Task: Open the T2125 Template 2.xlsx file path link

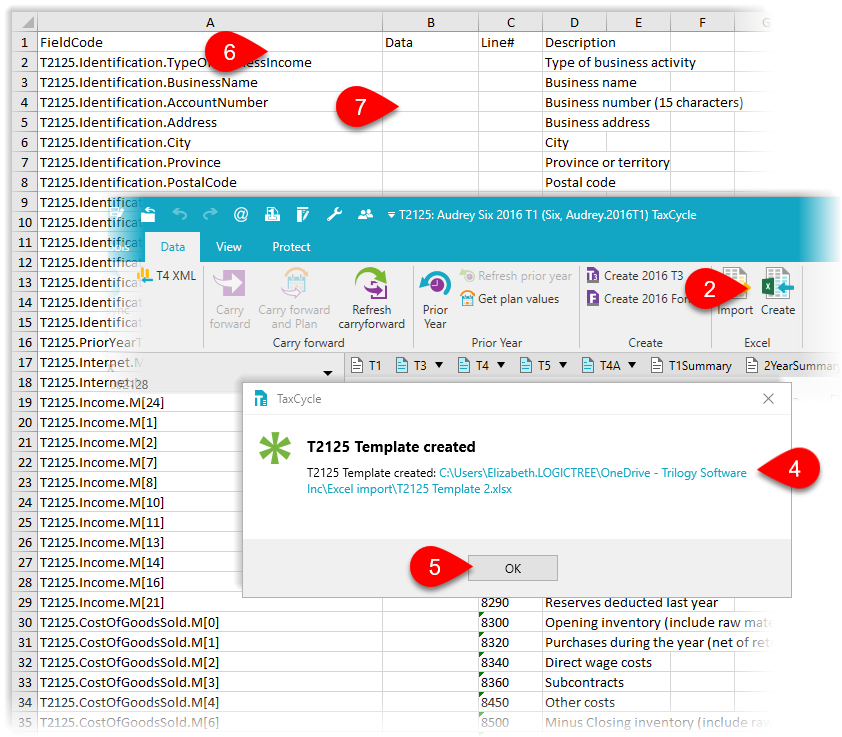Action: coord(527,481)
